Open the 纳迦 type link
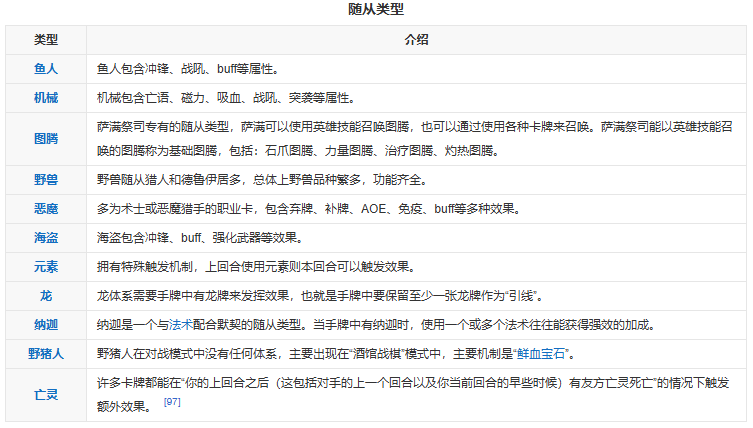Viewport: 753px width, 428px height. pos(46,325)
